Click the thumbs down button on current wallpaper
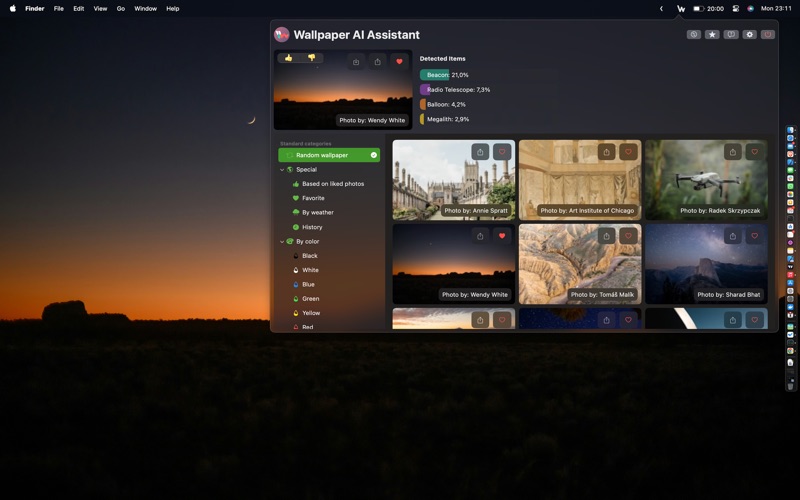Screen dimensions: 800x500 tap(311, 58)
